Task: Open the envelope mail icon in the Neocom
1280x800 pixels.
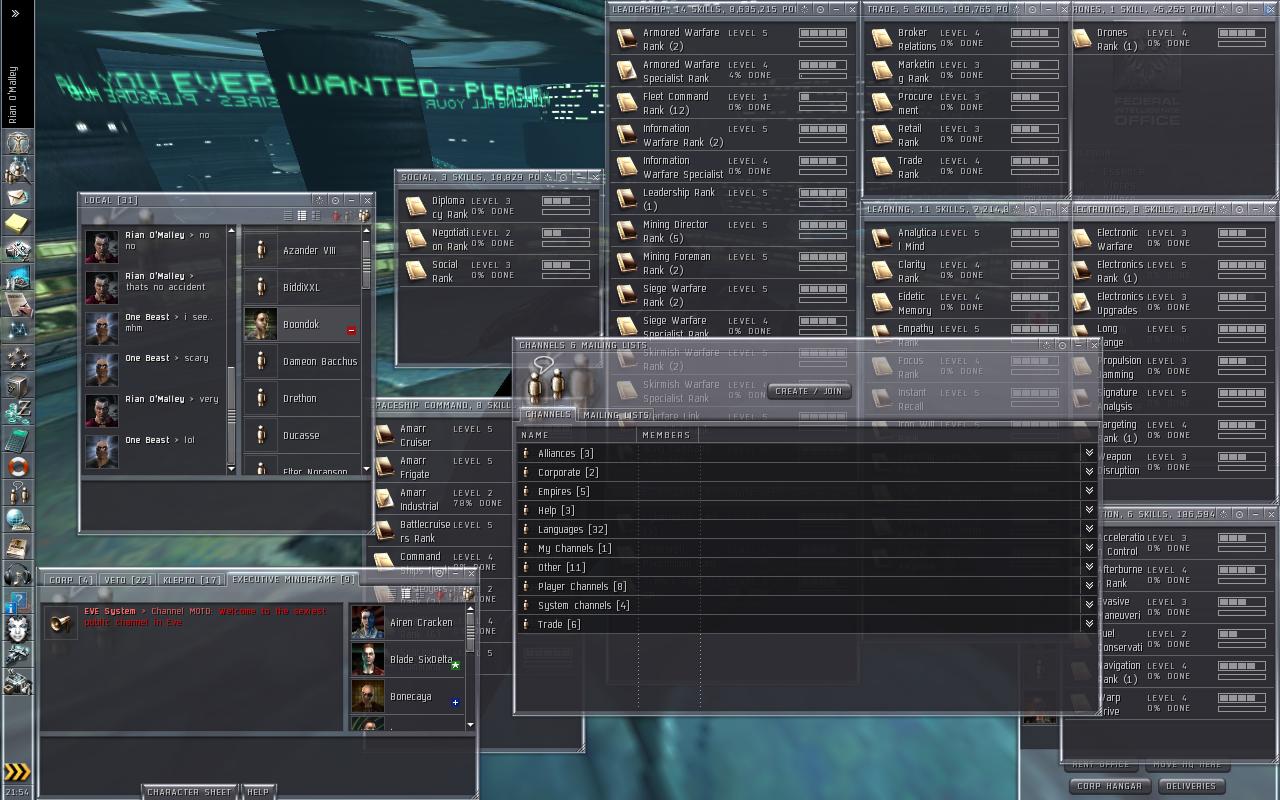Action: click(17, 197)
